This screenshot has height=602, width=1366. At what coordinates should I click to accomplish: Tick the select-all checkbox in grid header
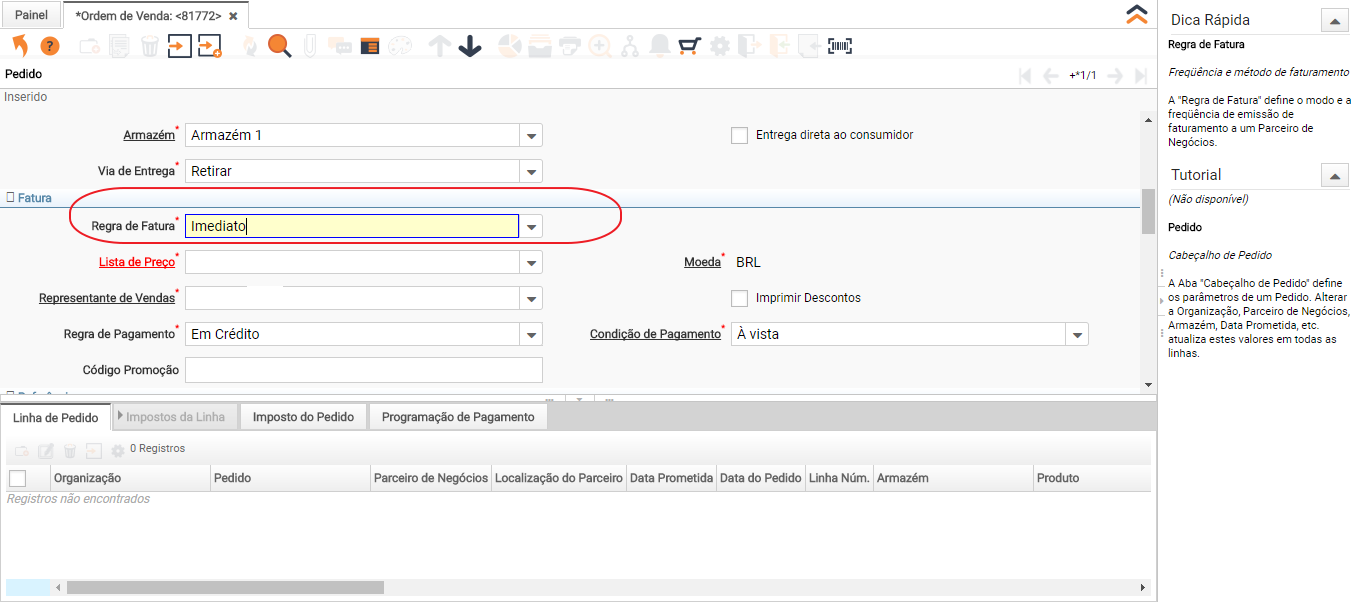(17, 478)
